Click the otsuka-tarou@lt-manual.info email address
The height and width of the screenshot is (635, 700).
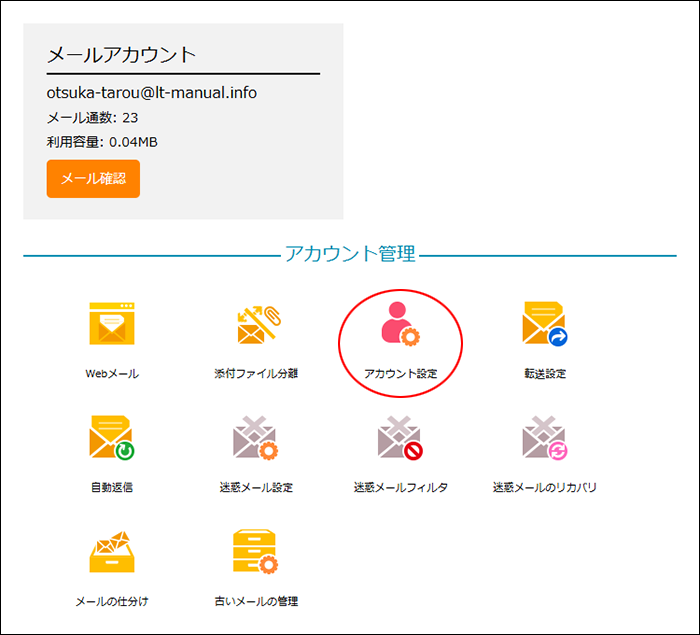152,92
